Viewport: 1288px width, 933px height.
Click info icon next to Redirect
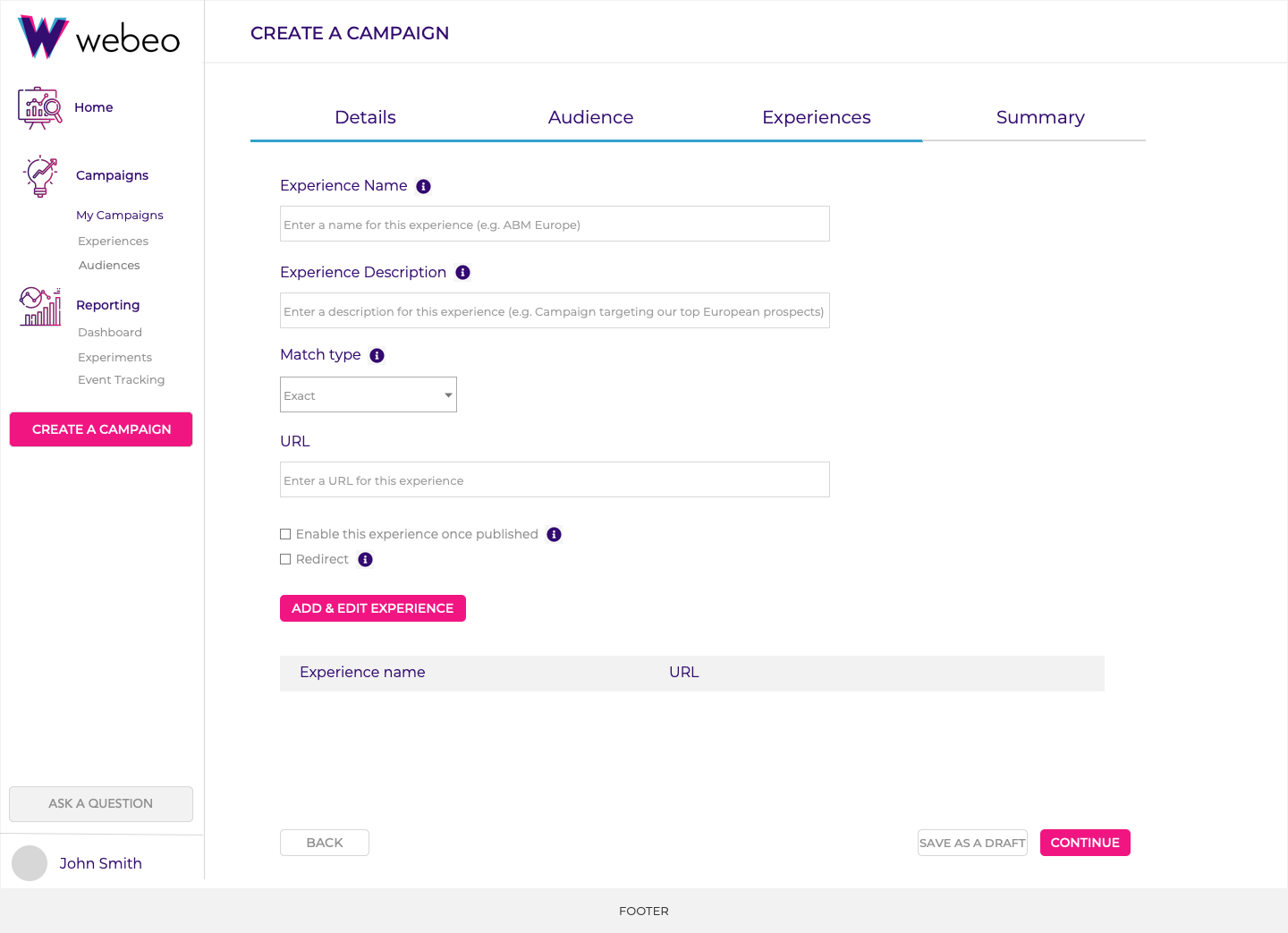(x=365, y=559)
